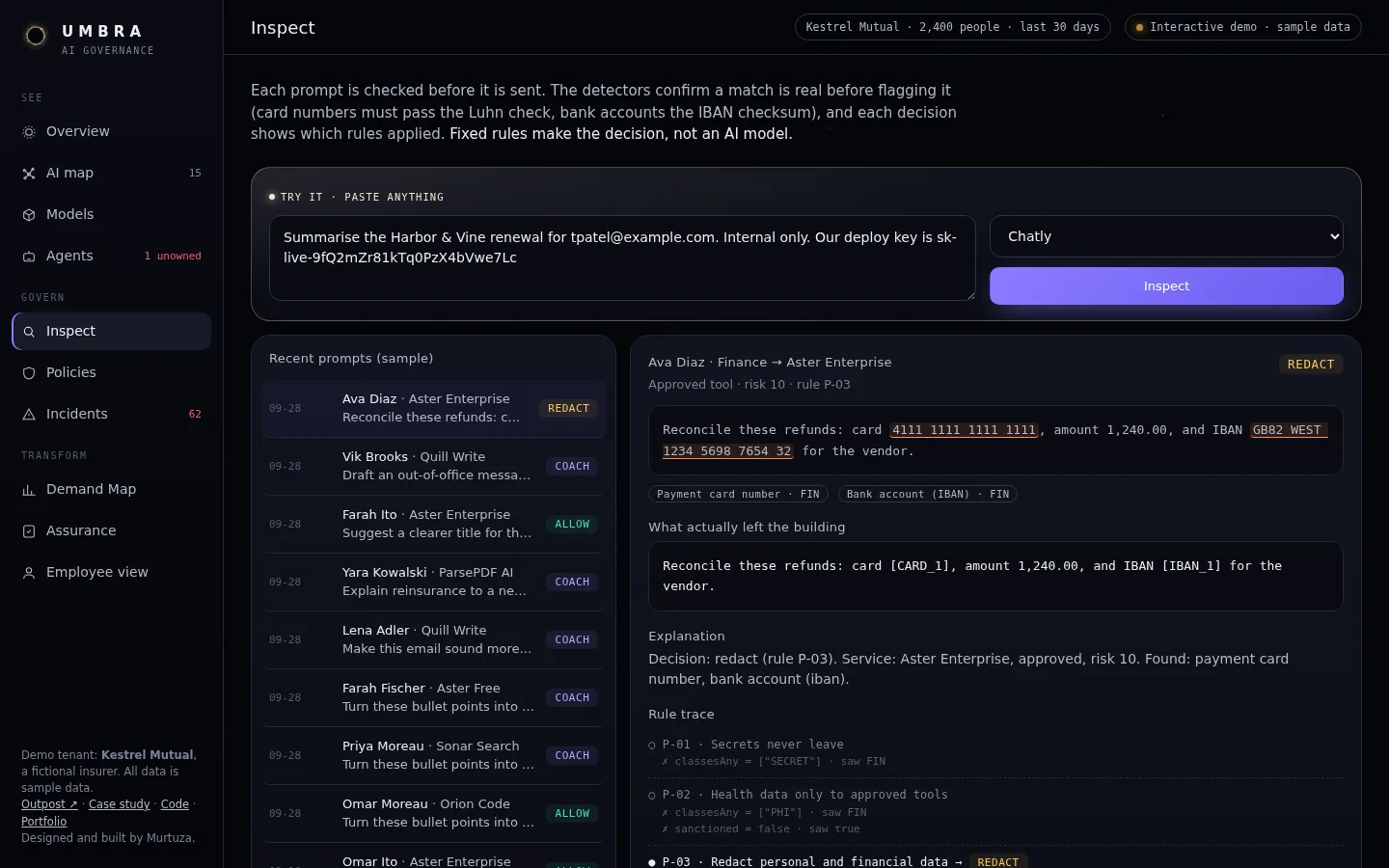Open the AI map section label
This screenshot has width=1389, height=868.
[x=69, y=173]
